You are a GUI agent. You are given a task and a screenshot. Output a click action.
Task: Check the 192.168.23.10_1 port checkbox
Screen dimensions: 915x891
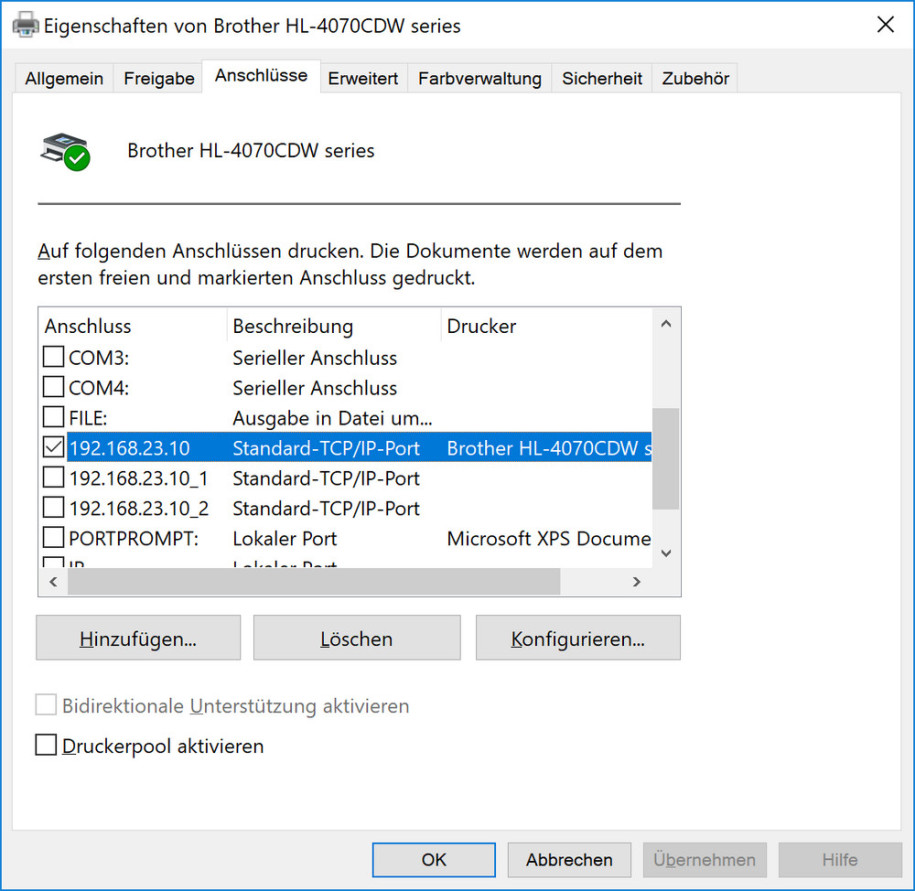[54, 478]
